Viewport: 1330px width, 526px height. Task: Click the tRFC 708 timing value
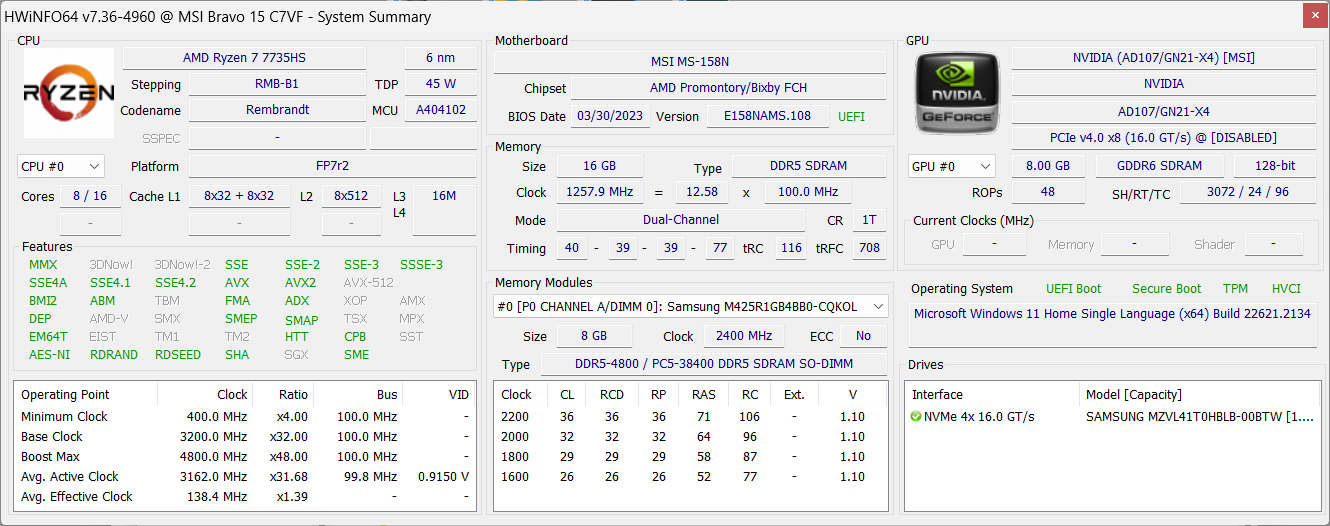pos(869,248)
